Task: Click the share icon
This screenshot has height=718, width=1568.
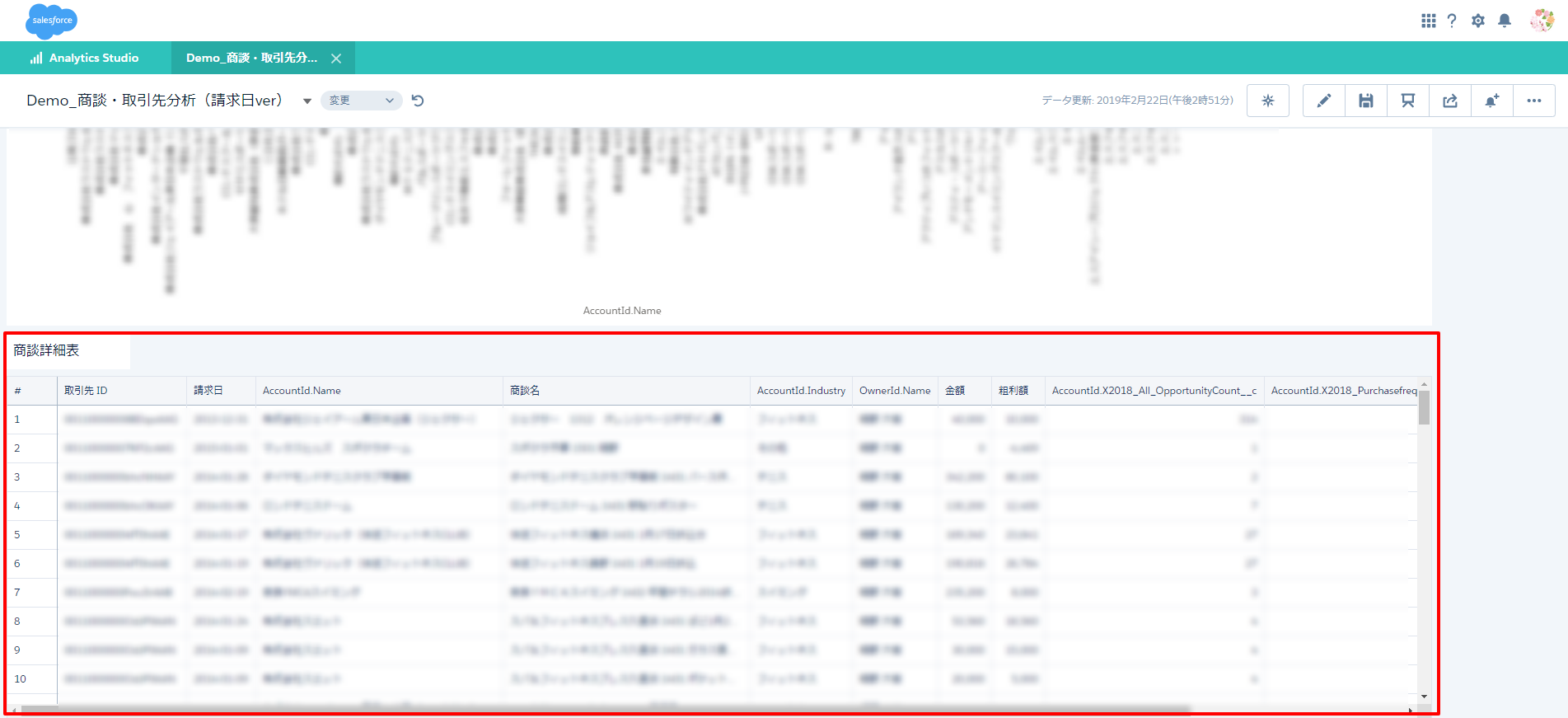Action: pyautogui.click(x=1449, y=101)
